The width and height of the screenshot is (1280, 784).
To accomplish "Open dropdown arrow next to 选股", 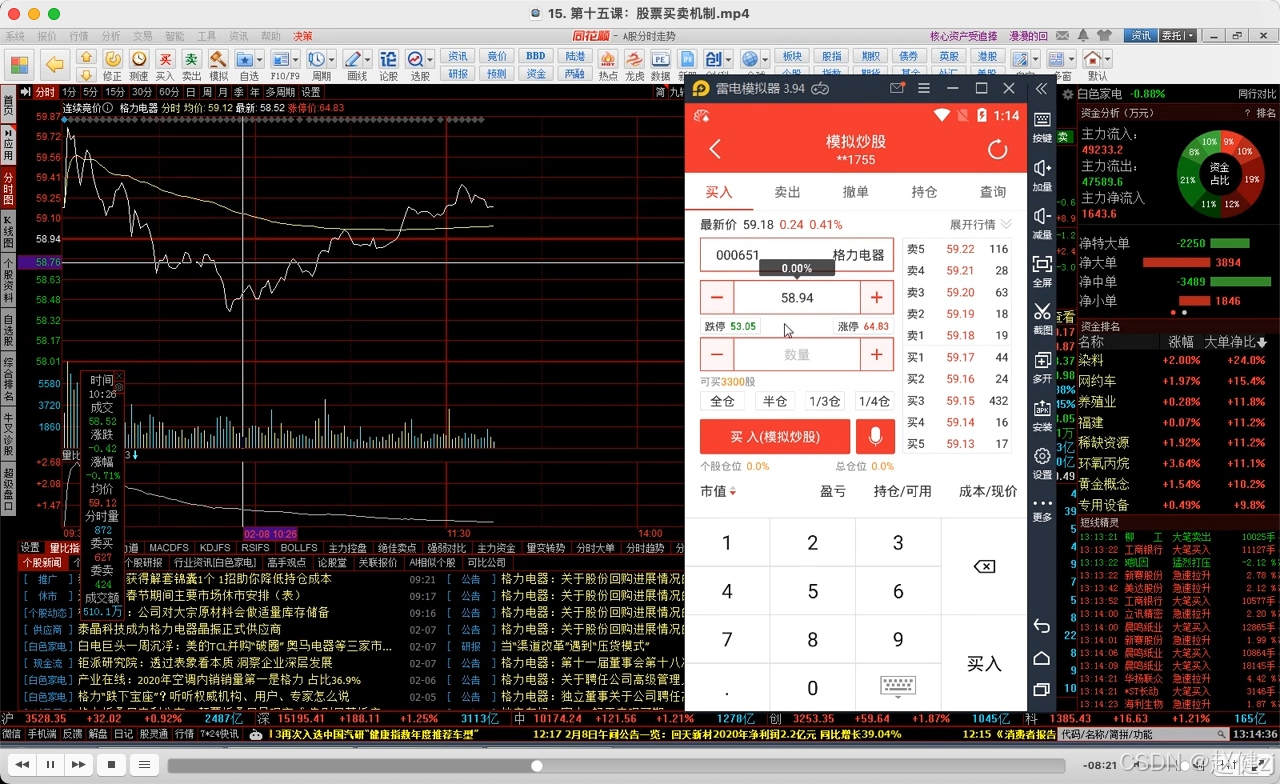I will click(430, 59).
